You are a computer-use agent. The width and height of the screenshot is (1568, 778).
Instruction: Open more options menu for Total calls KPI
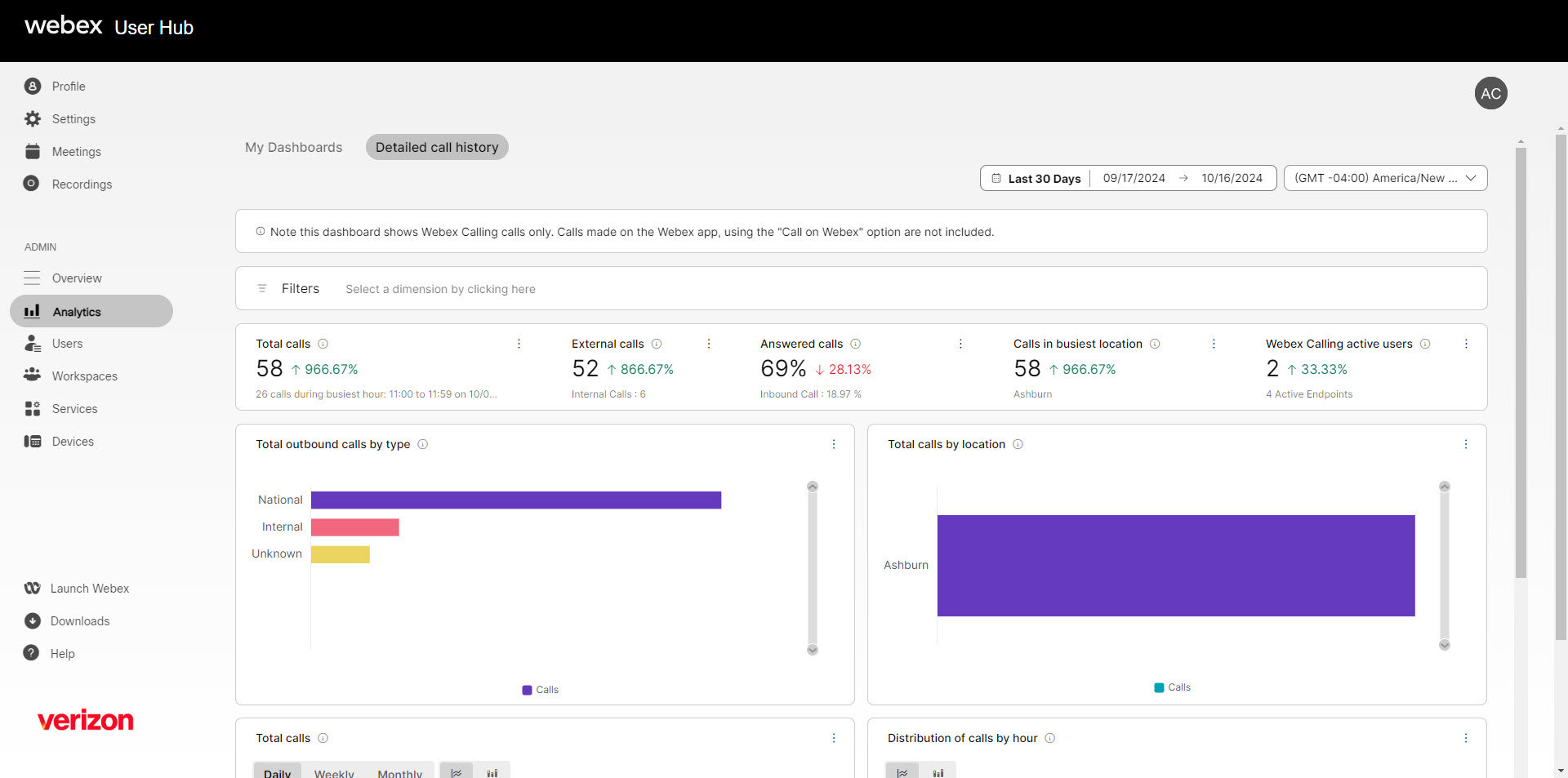pos(519,344)
